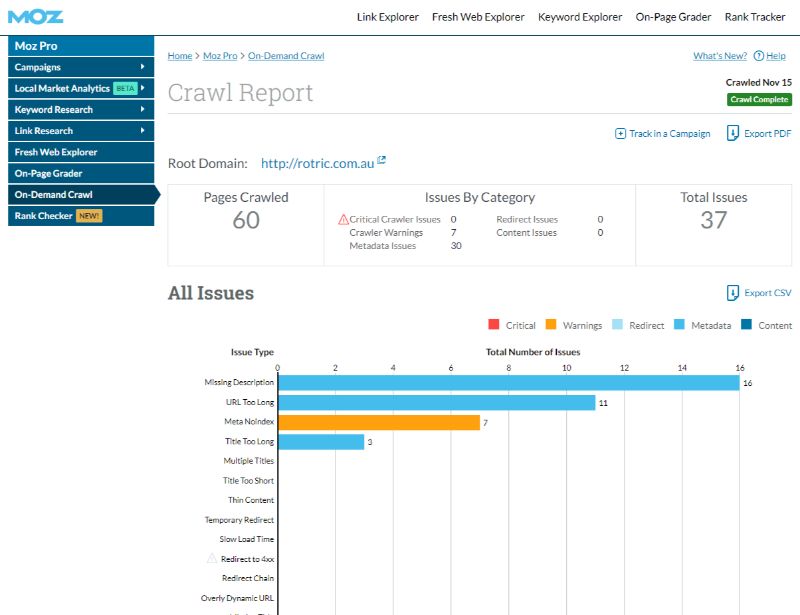Click the Temporary Redirect issue label
Screen dimensions: 800x615
[x=239, y=520]
